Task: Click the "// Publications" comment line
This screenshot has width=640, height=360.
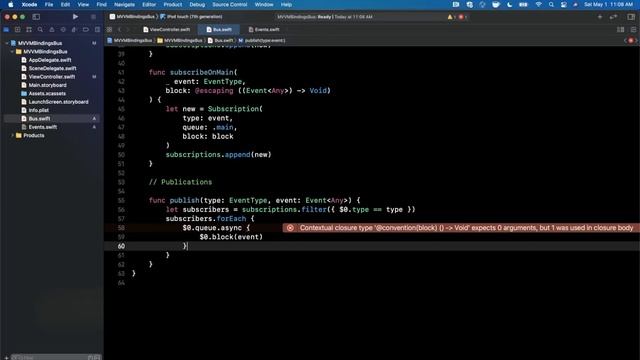Action: point(180,182)
